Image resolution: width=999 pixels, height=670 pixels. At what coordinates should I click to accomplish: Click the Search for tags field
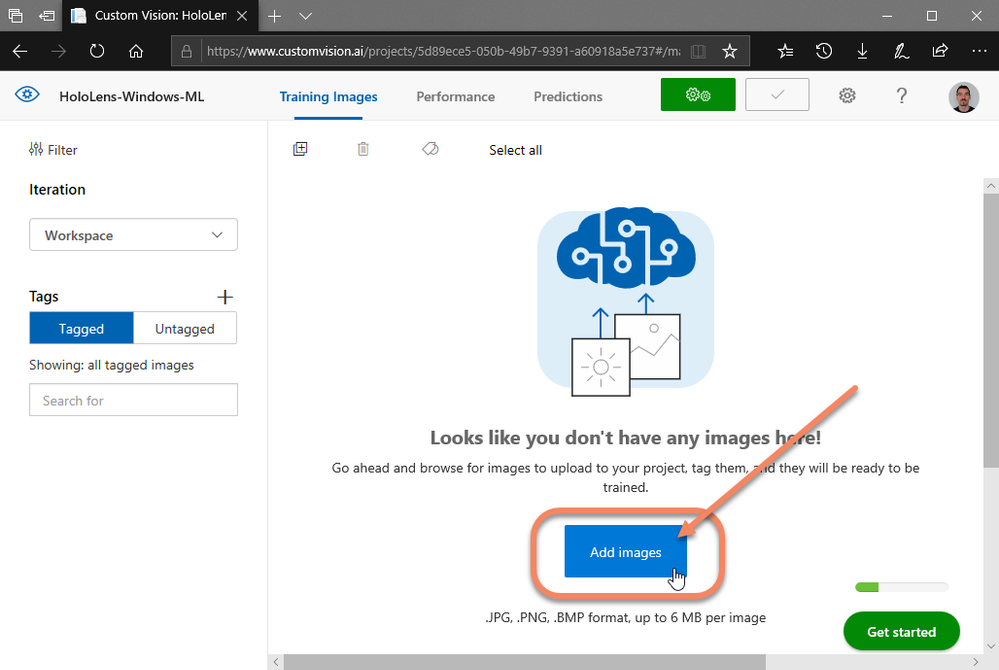[x=133, y=400]
